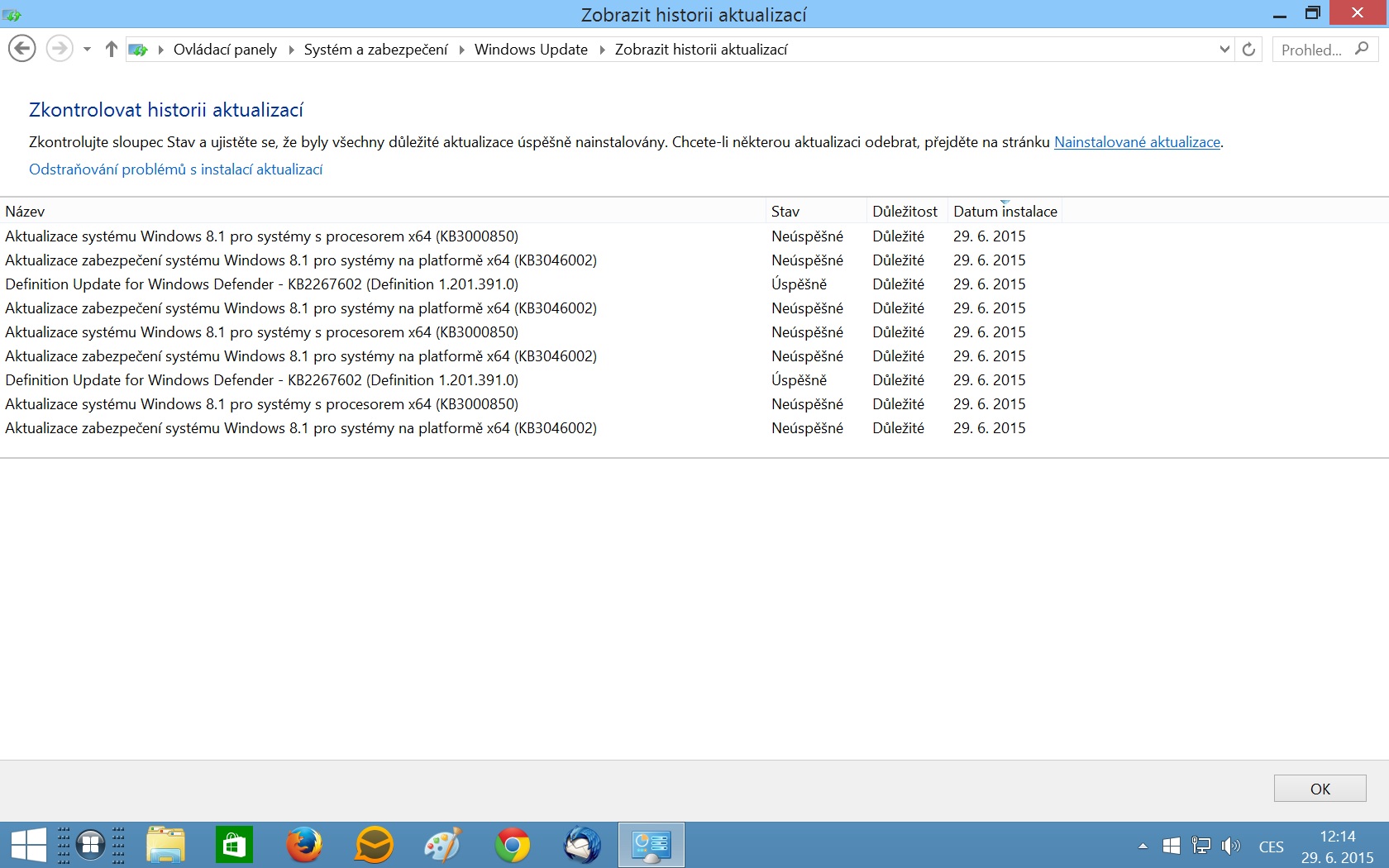Select the first Definition Update for Windows Defender row
The height and width of the screenshot is (868, 1389).
pos(529,284)
